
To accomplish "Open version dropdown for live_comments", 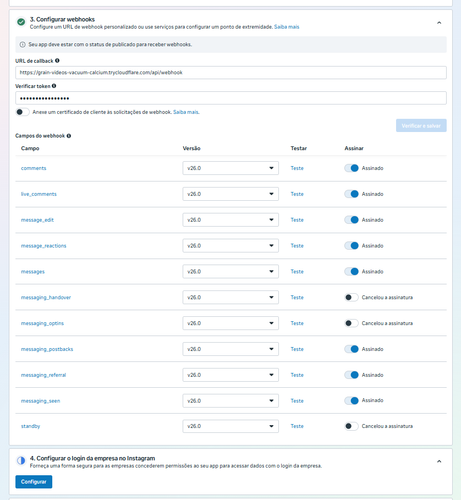I will click(230, 194).
